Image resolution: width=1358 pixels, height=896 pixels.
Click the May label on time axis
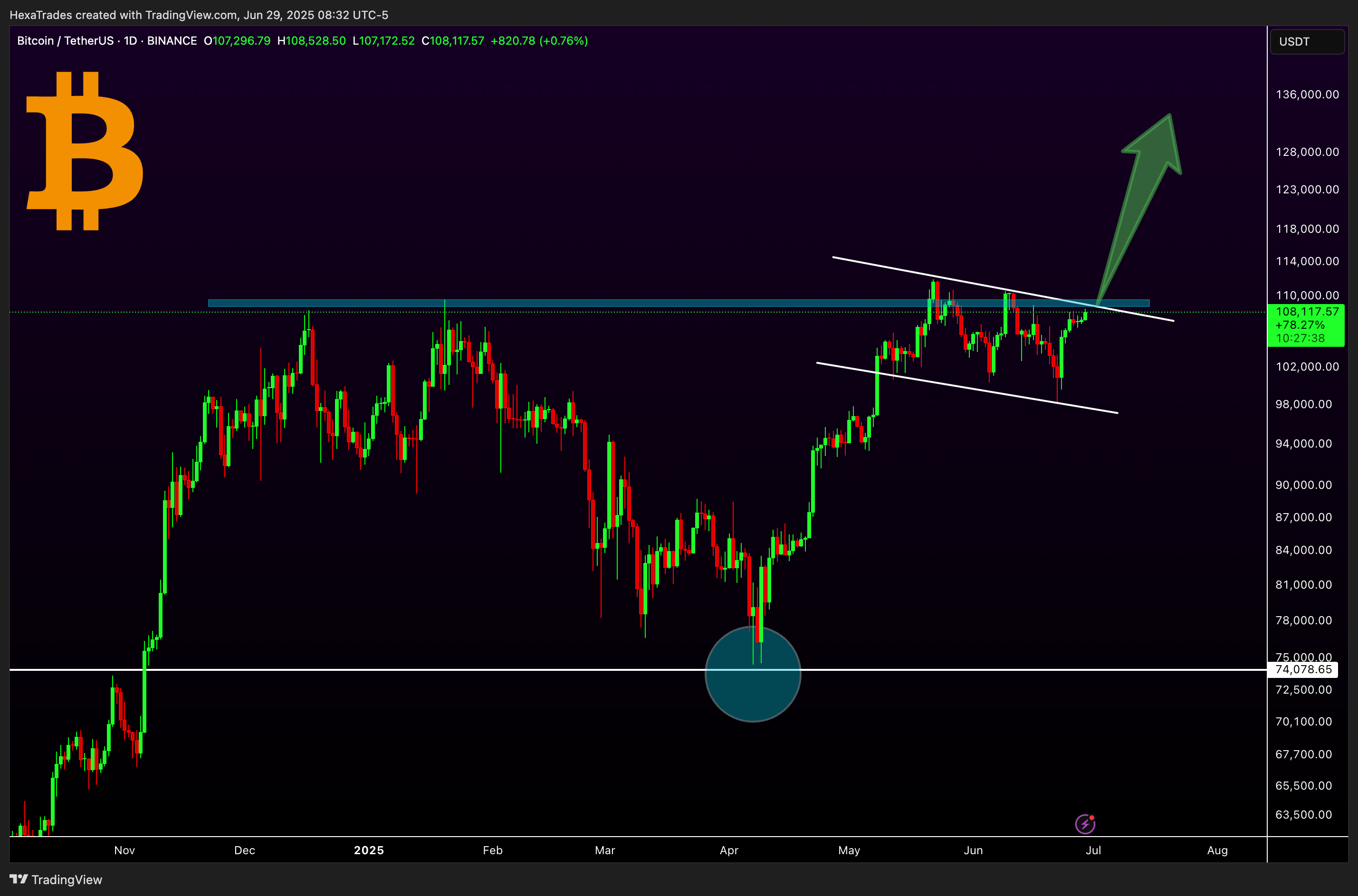click(x=849, y=850)
